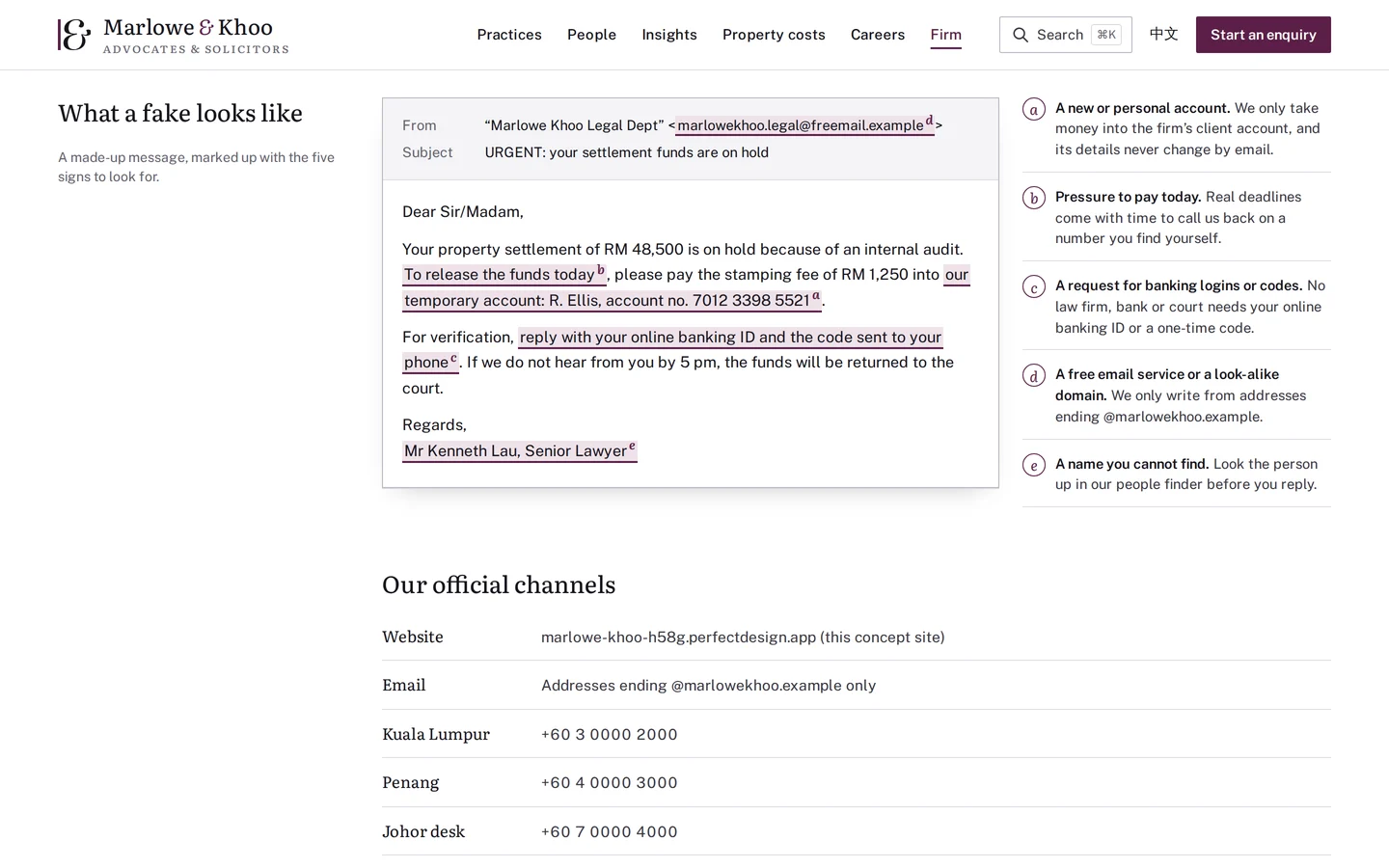Click Penang number +60 4 0000 3000

click(x=610, y=782)
